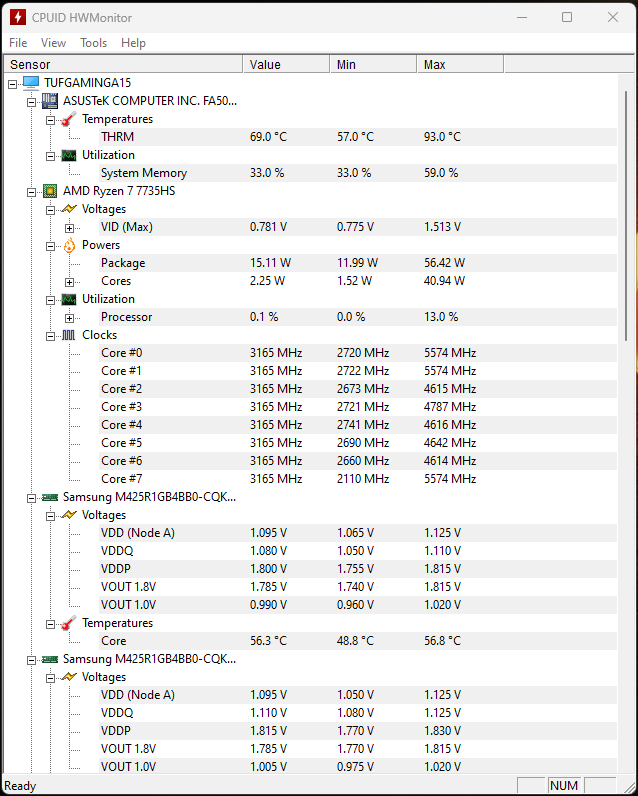The height and width of the screenshot is (796, 638).
Task: Click the Core #5 max value 4642 MHz
Action: point(450,443)
